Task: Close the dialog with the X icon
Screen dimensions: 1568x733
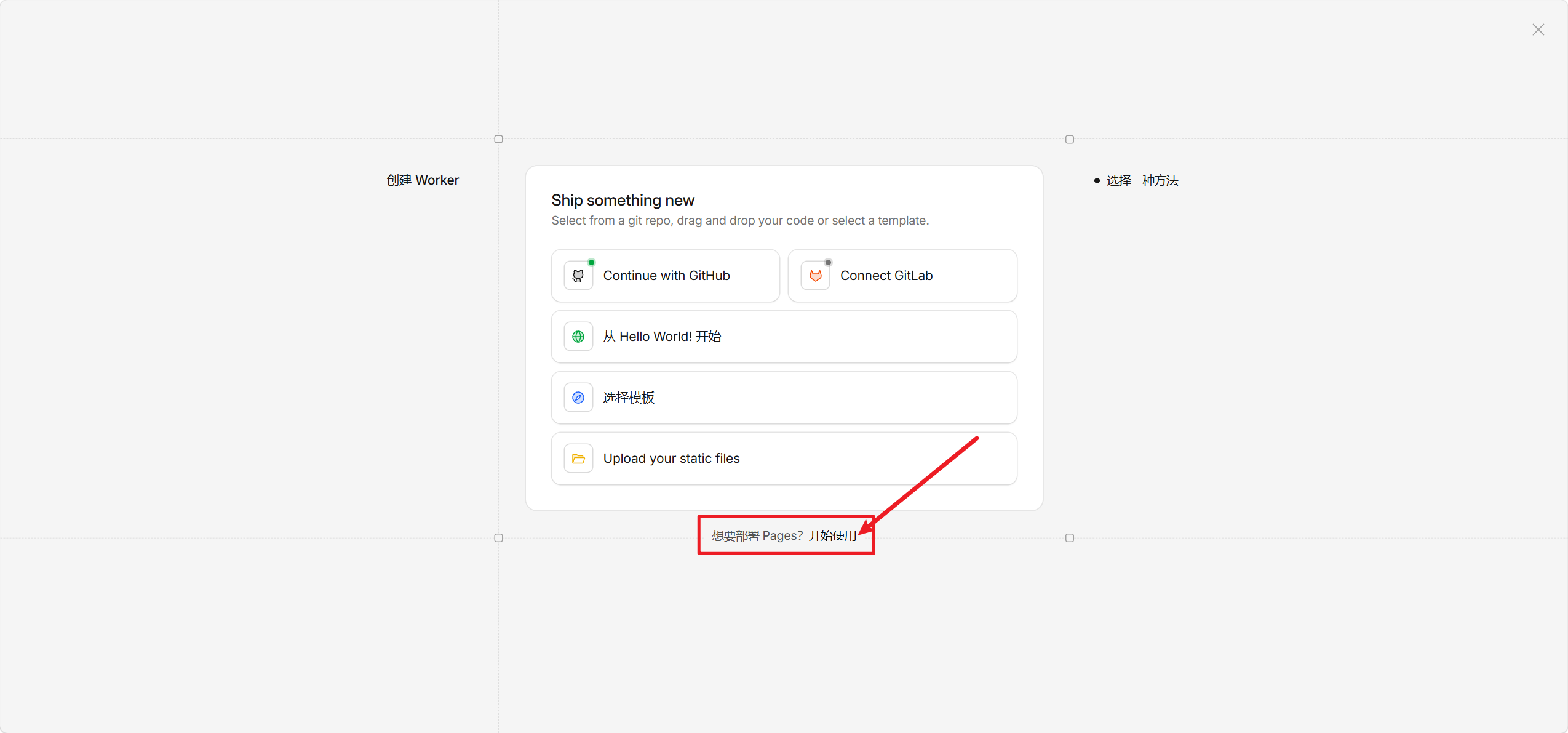Action: coord(1538,30)
